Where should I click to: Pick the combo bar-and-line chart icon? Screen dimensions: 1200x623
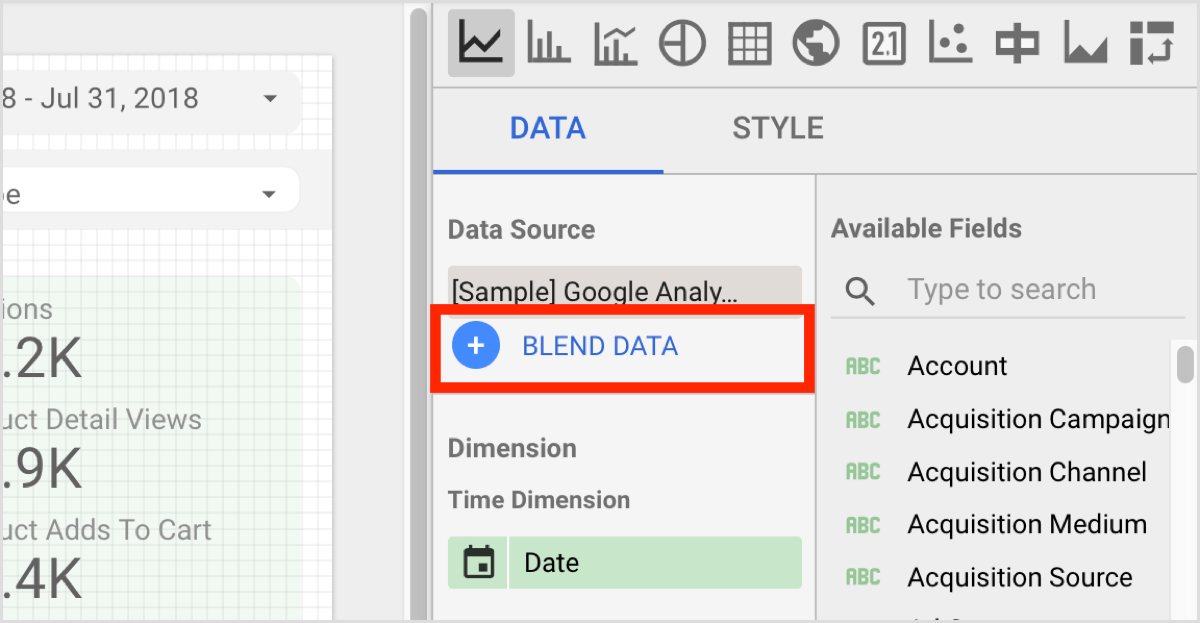point(615,43)
